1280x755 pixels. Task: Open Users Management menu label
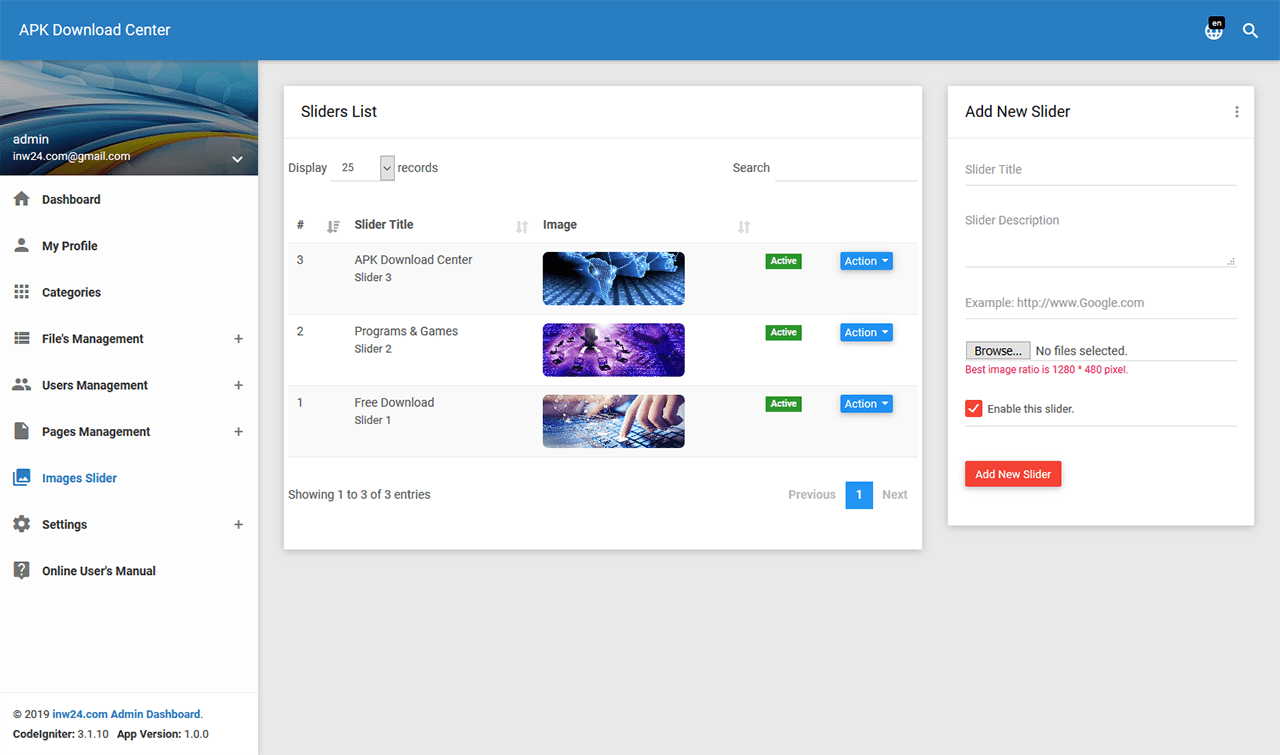pyautogui.click(x=95, y=385)
